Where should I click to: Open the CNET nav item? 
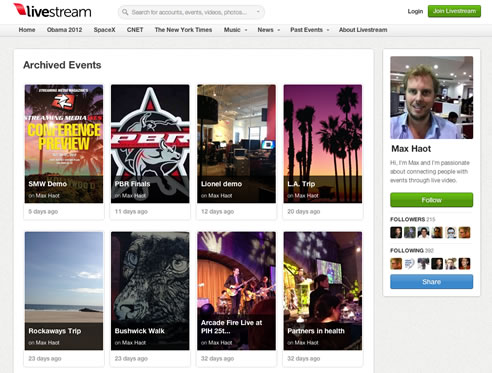click(x=135, y=30)
